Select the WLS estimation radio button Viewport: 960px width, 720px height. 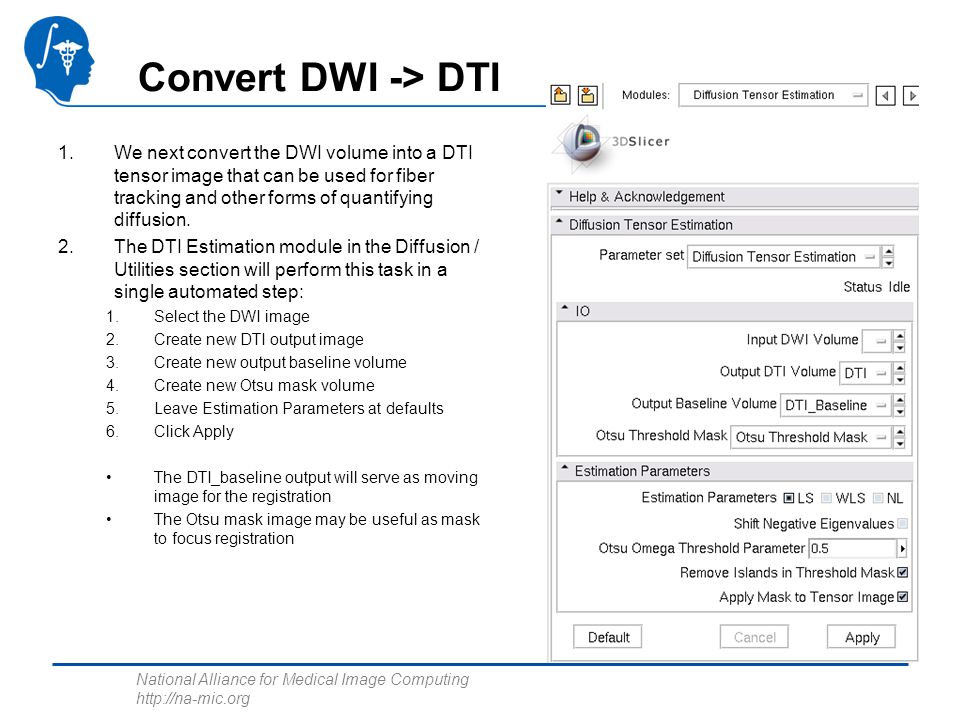827,498
